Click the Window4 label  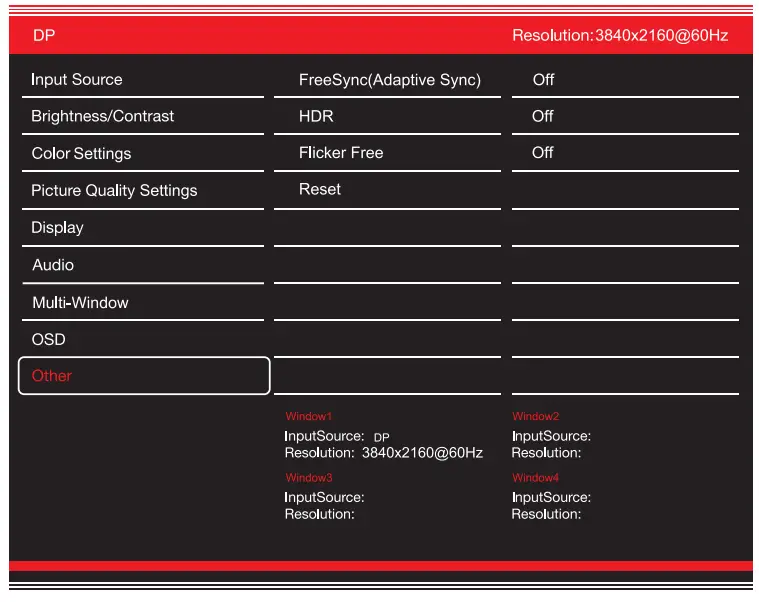pos(535,478)
